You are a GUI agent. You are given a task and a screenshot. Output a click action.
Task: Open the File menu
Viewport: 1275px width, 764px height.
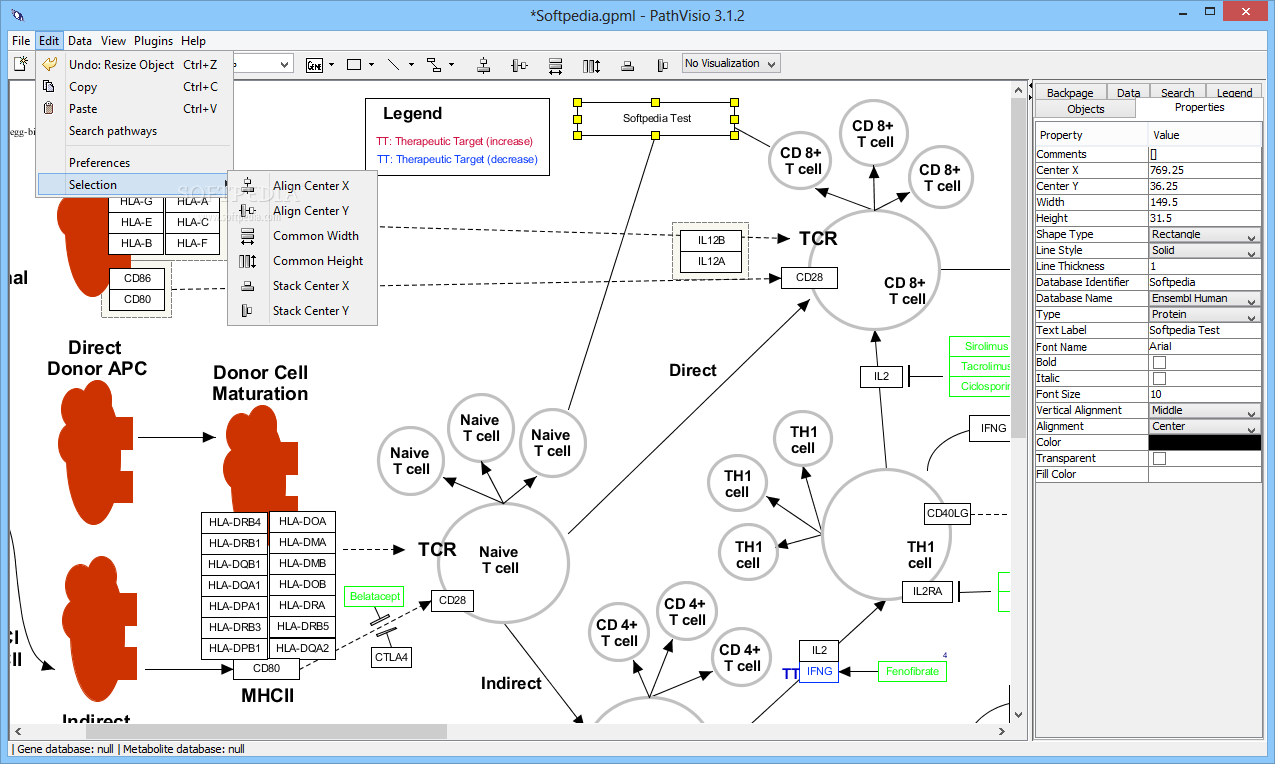(21, 41)
